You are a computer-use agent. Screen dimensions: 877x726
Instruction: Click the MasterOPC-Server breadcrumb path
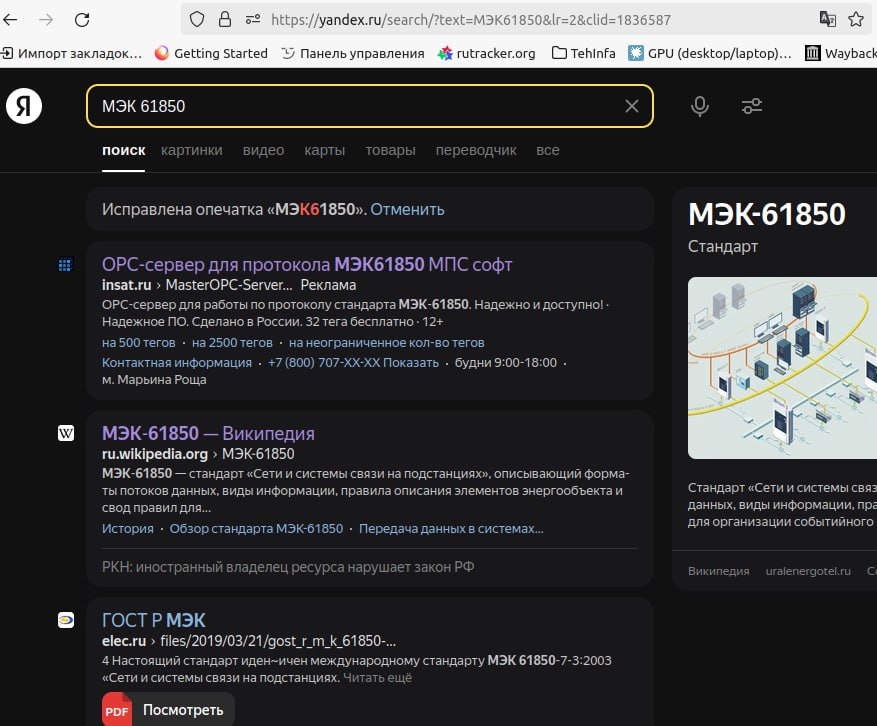[229, 285]
